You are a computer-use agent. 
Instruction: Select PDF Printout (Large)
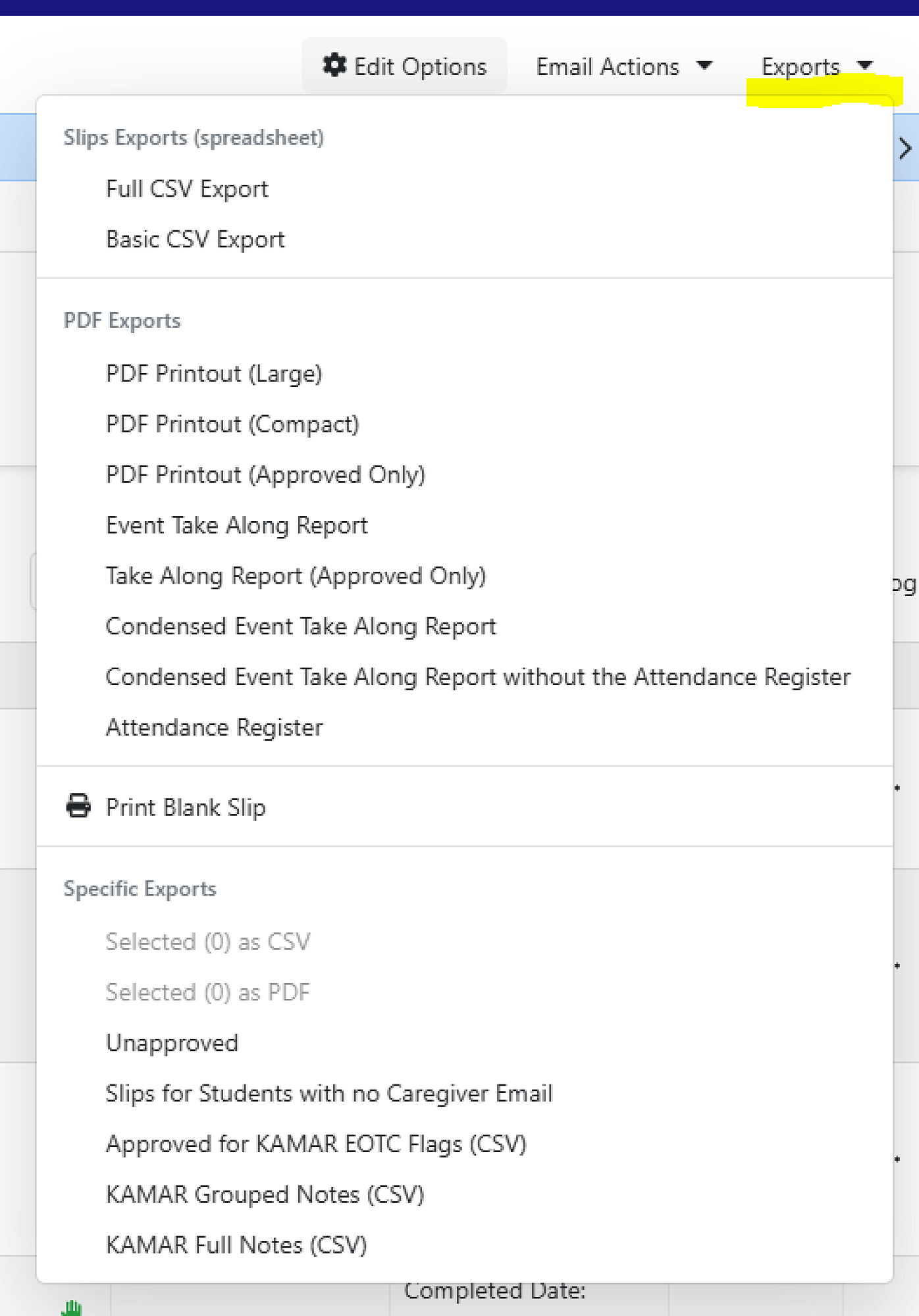pos(214,374)
